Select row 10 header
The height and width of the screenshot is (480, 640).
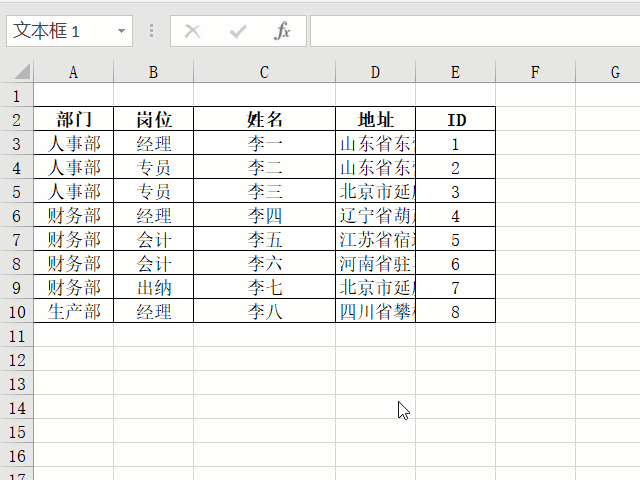16,312
